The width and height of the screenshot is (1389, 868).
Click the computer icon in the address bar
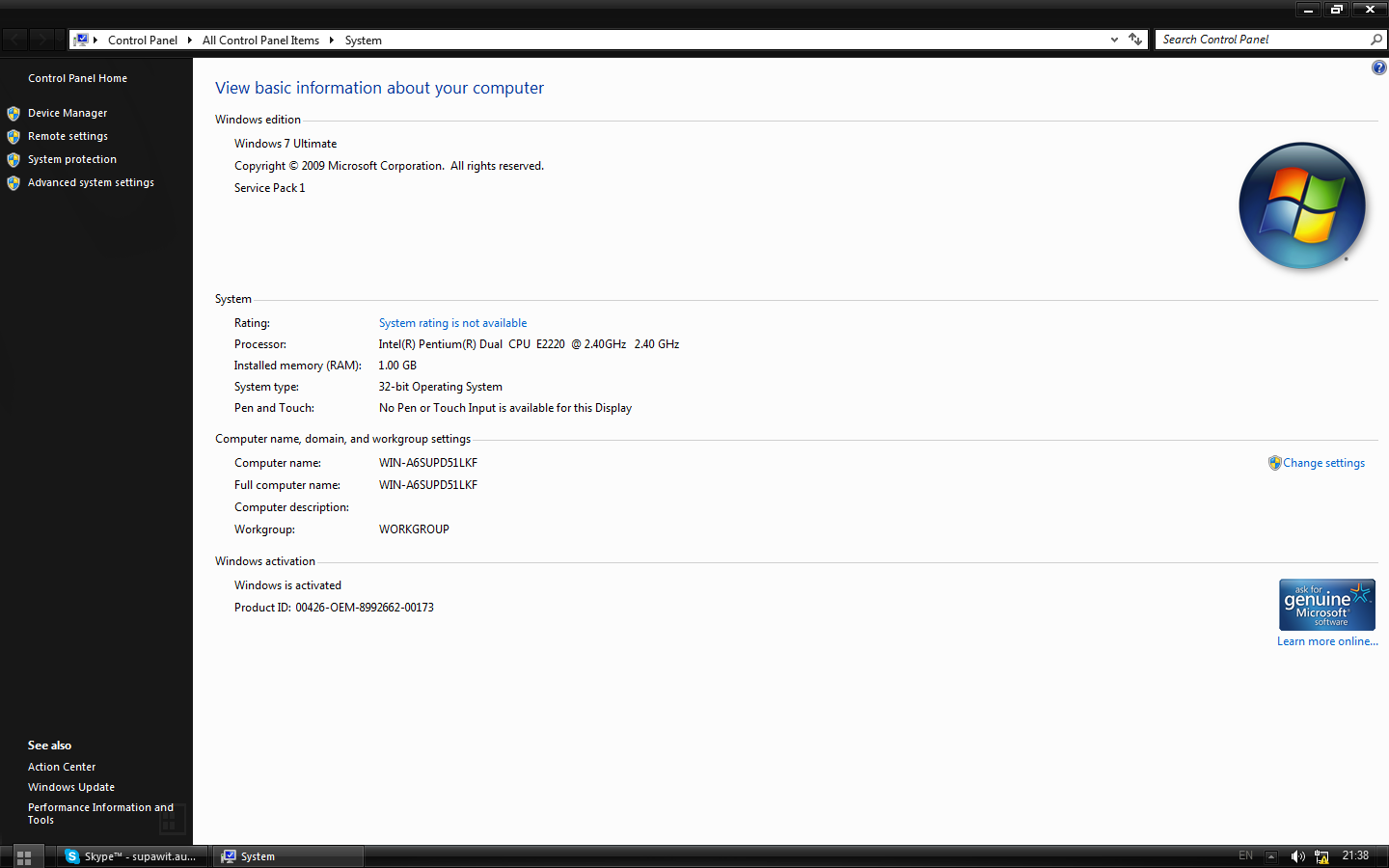pos(81,40)
